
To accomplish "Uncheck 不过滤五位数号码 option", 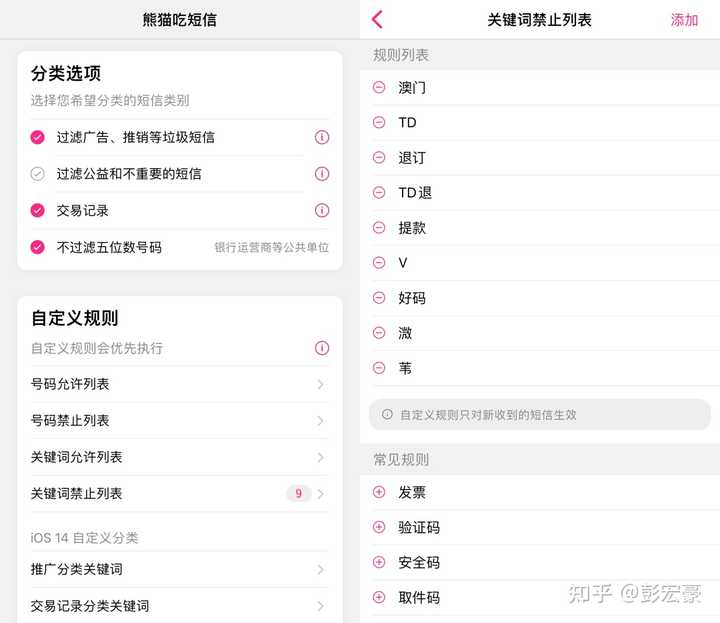I will point(38,247).
